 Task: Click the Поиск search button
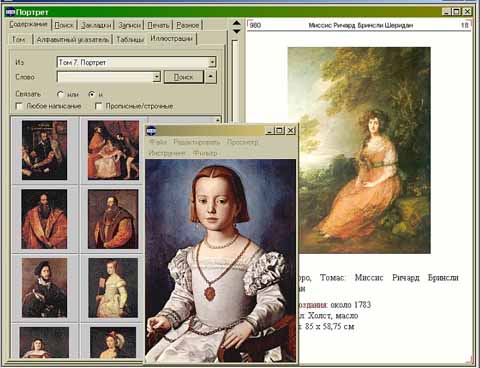(184, 77)
